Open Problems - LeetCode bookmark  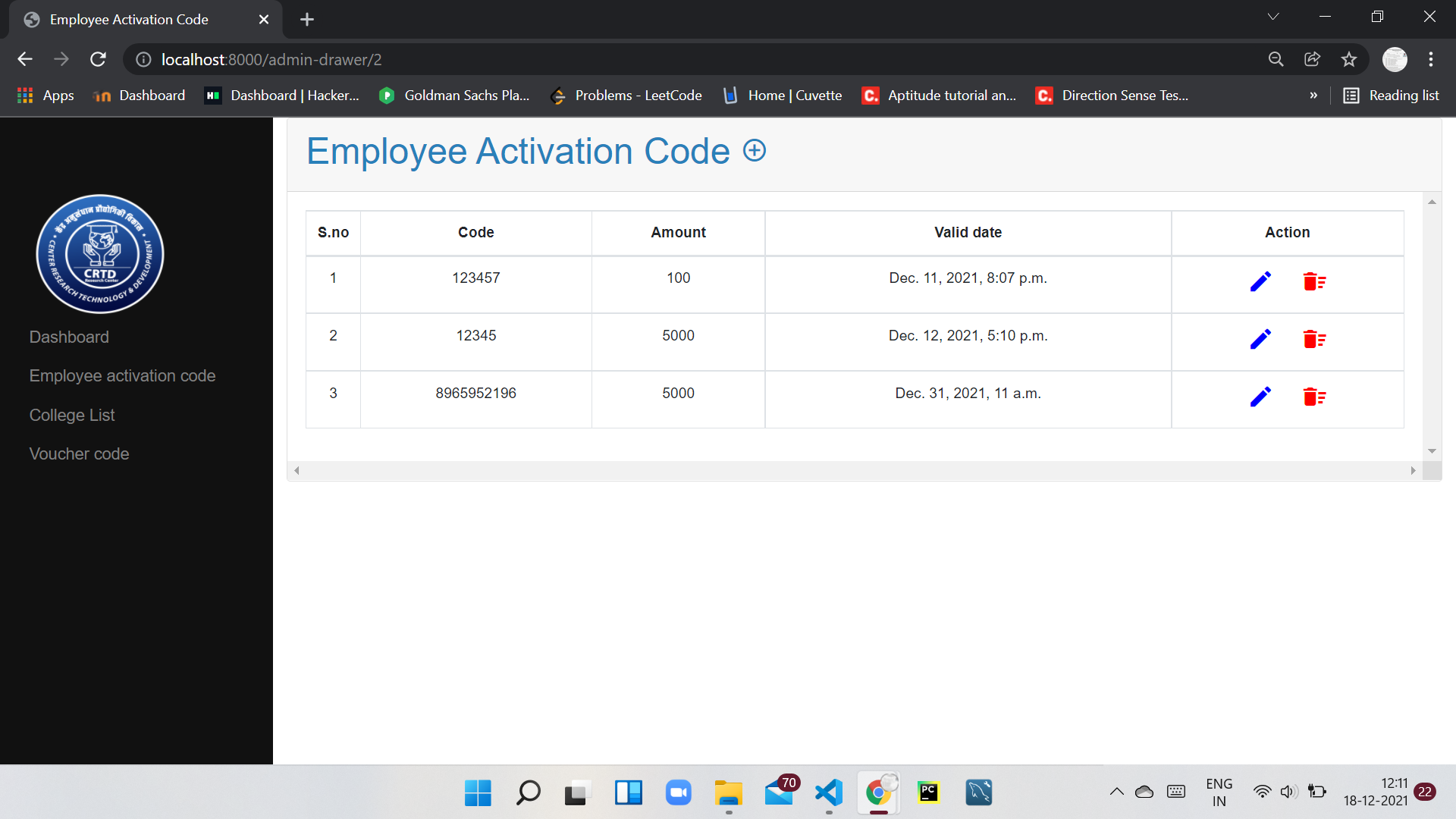click(x=626, y=96)
